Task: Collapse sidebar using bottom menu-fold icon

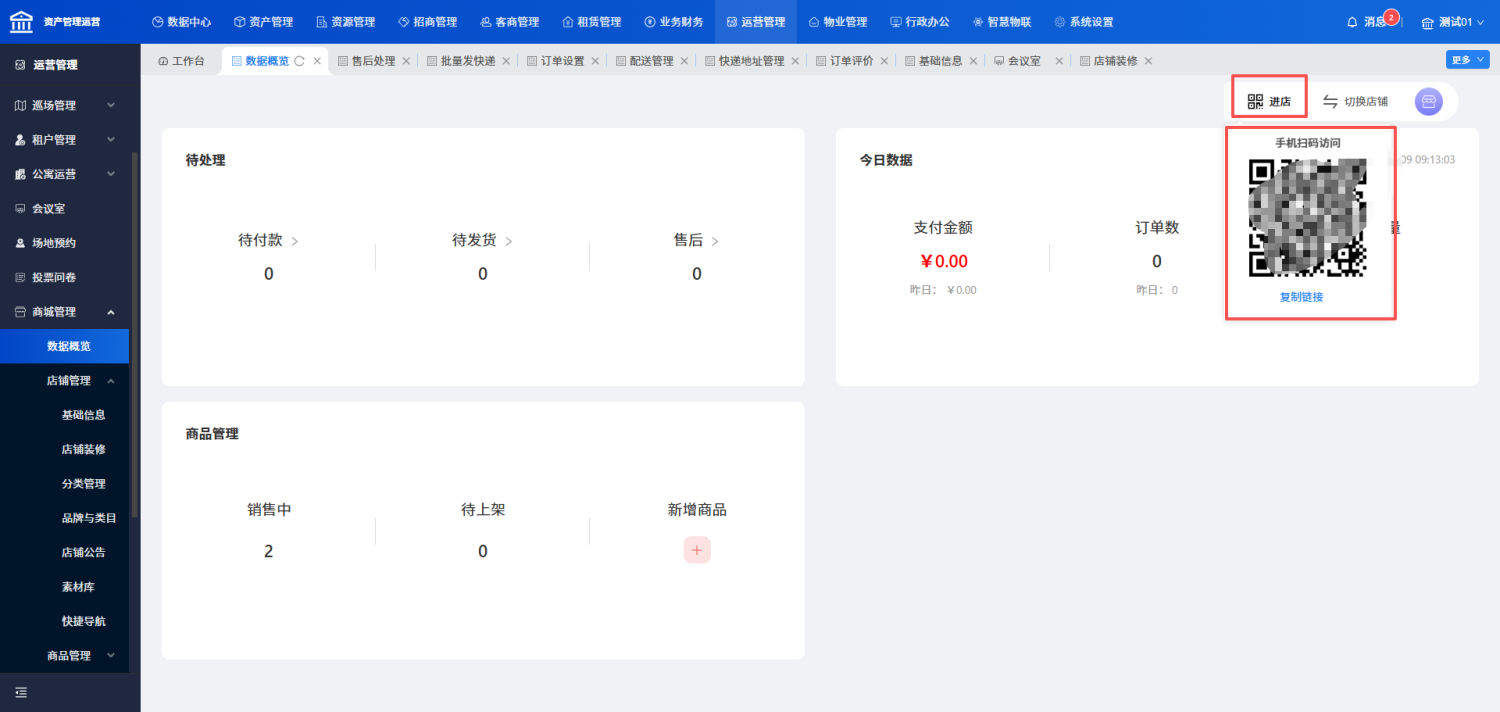Action: coord(21,692)
